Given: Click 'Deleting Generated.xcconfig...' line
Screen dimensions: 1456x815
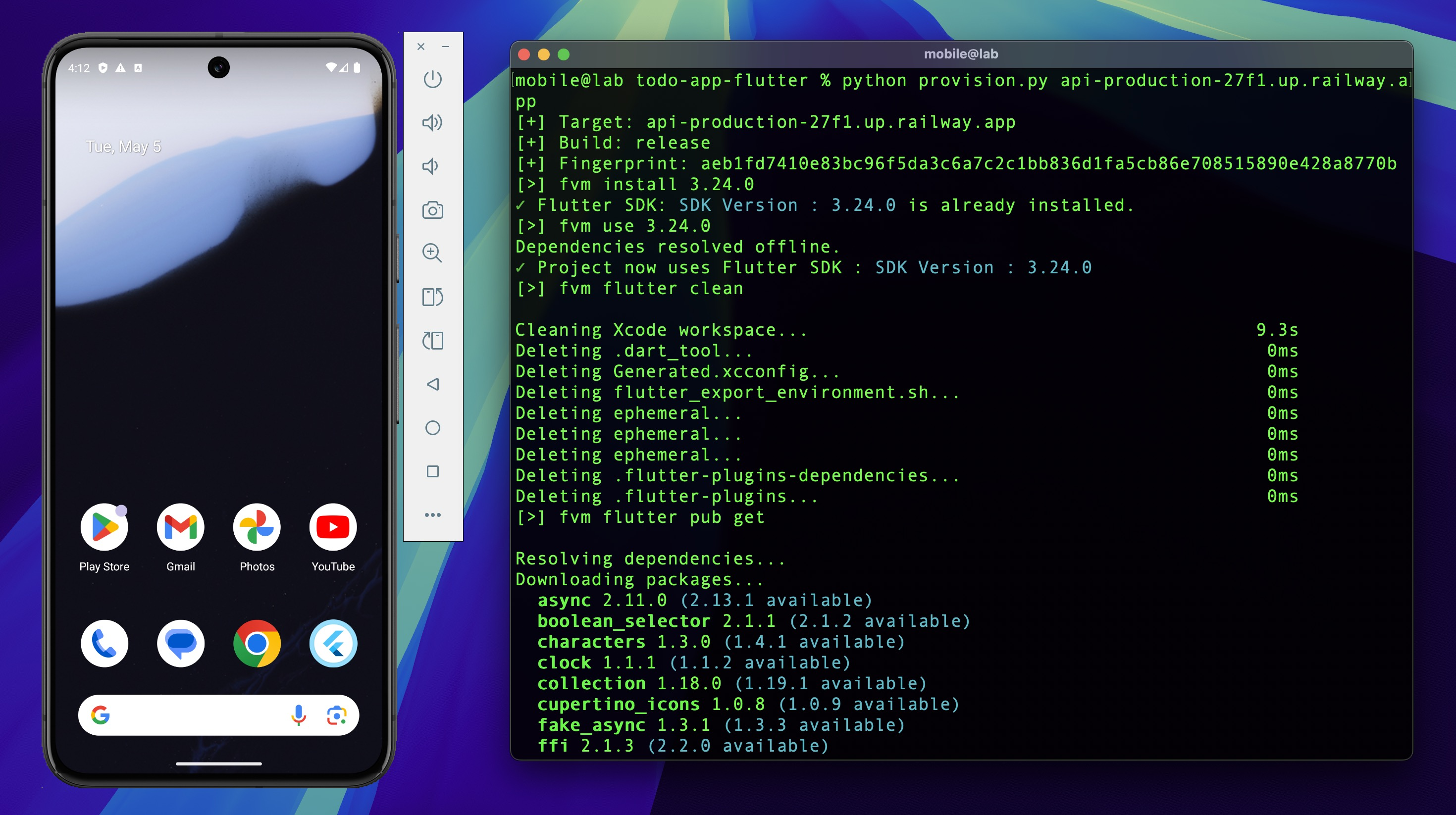Looking at the screenshot, I should click(x=677, y=371).
